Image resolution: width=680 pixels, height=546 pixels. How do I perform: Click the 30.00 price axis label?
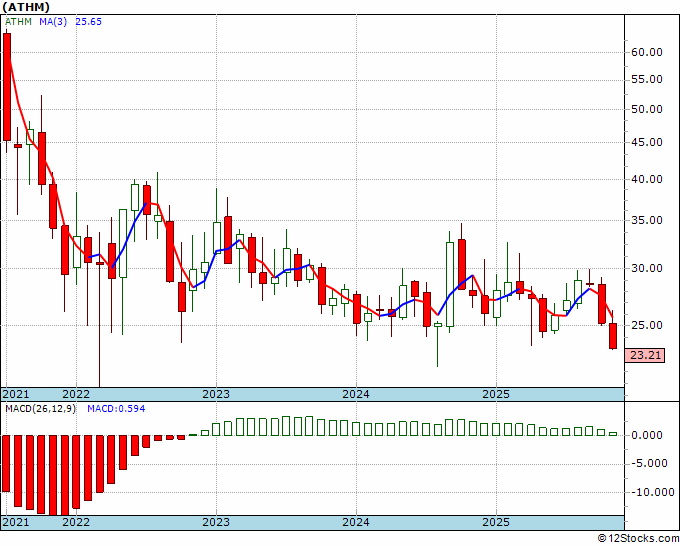click(x=646, y=268)
